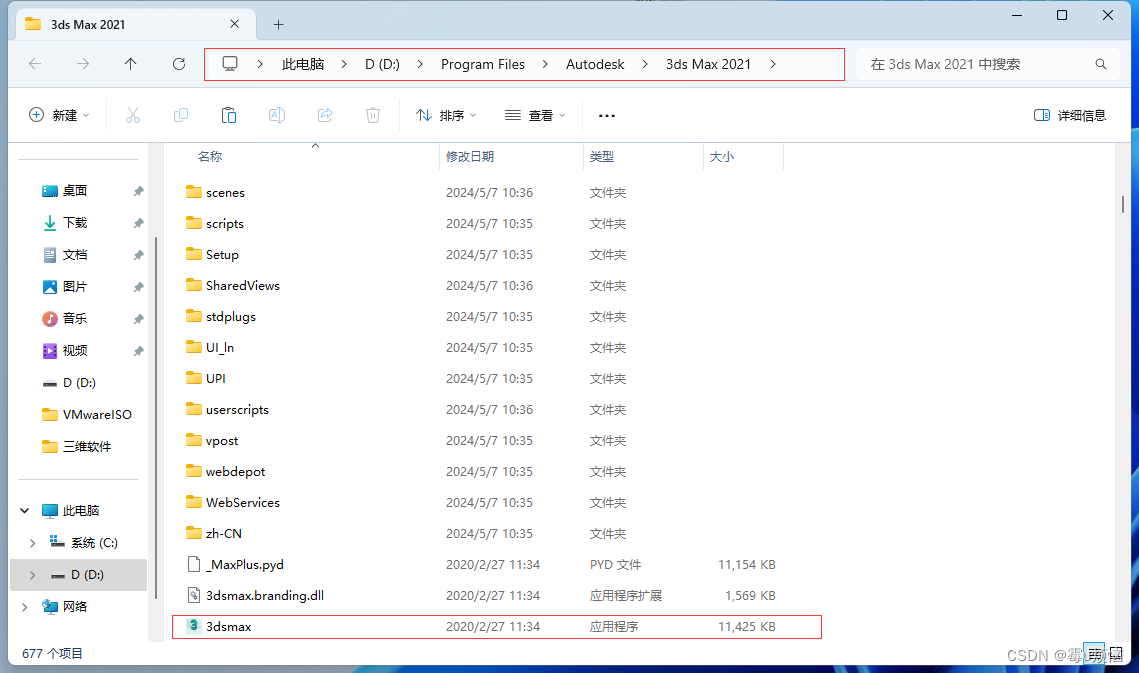Click the computer icon in address bar
This screenshot has width=1139, height=673.
coord(230,64)
